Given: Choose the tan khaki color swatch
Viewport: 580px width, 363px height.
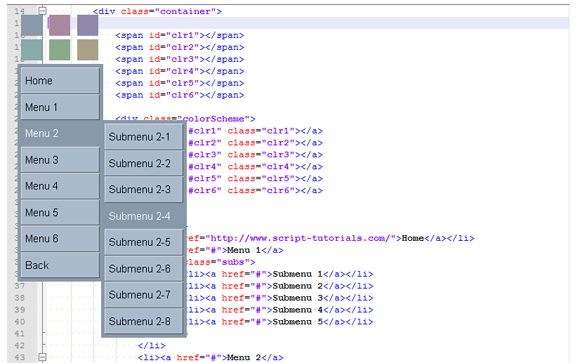Looking at the screenshot, I should click(88, 50).
